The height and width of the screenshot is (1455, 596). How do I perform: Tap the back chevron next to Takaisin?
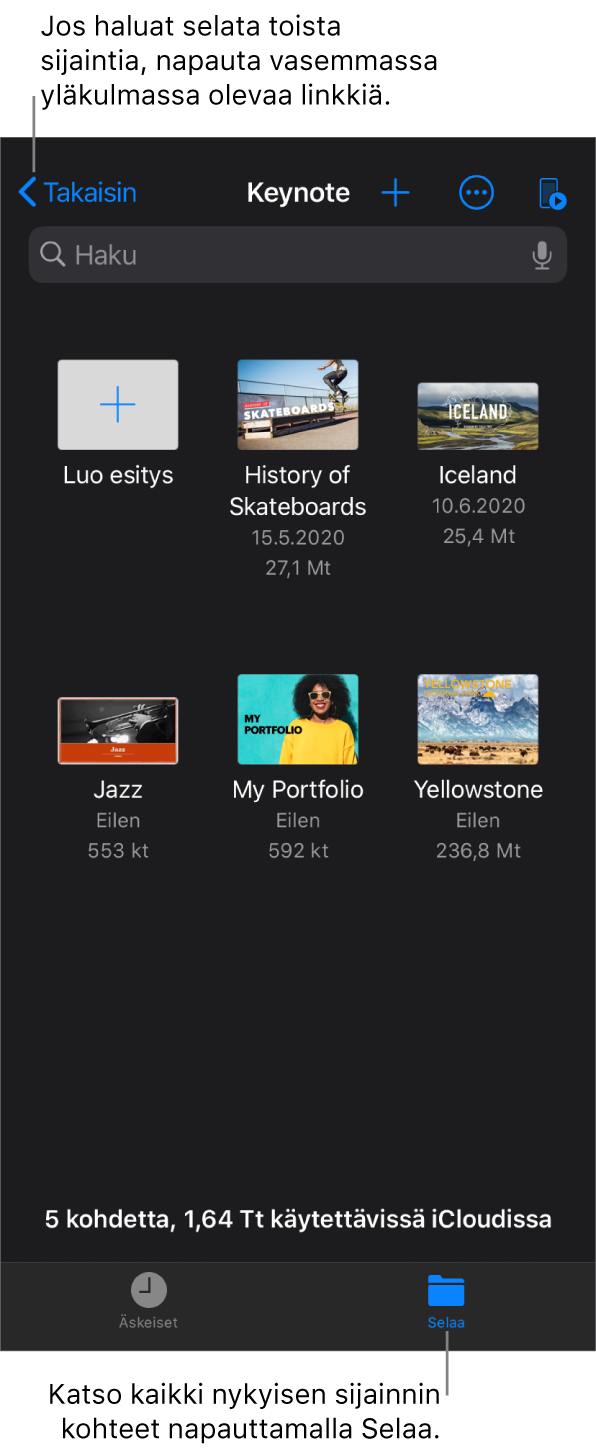pyautogui.click(x=27, y=193)
